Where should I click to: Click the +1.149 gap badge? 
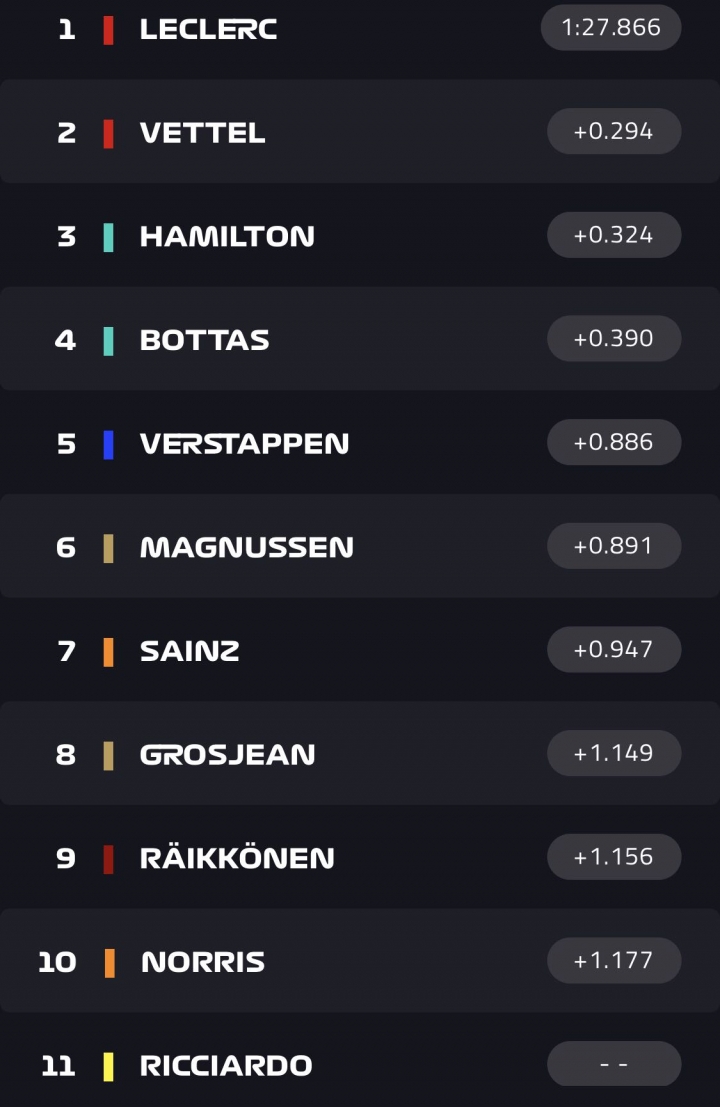coord(614,753)
